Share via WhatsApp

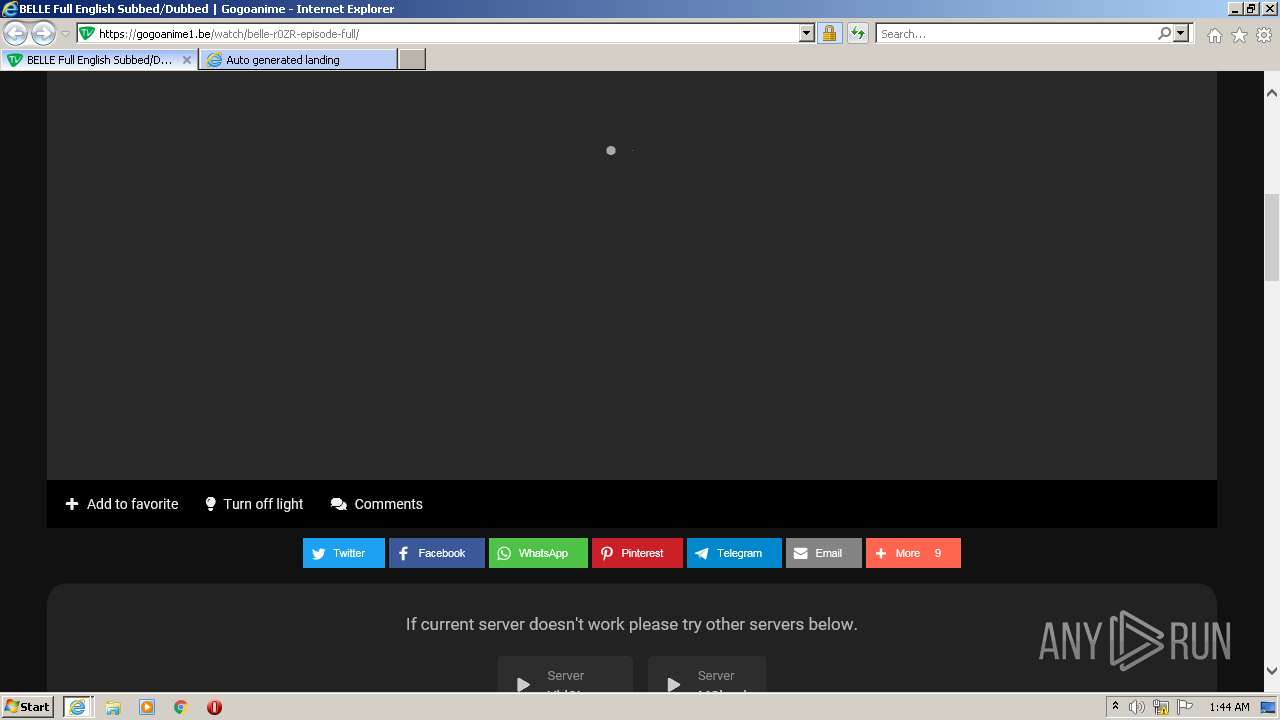(538, 553)
